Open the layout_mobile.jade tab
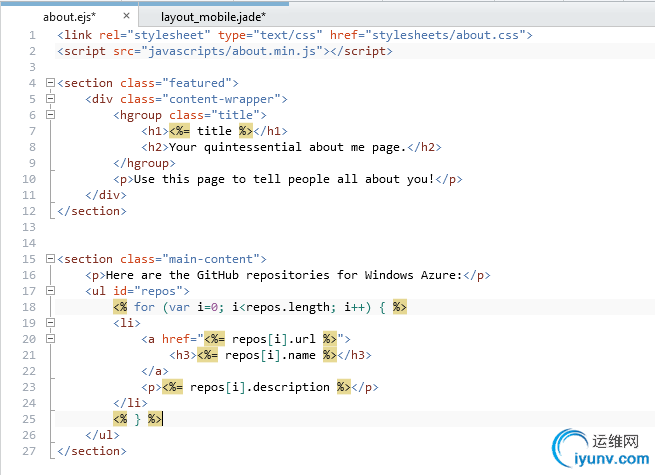This screenshot has height=475, width=655. (x=213, y=17)
